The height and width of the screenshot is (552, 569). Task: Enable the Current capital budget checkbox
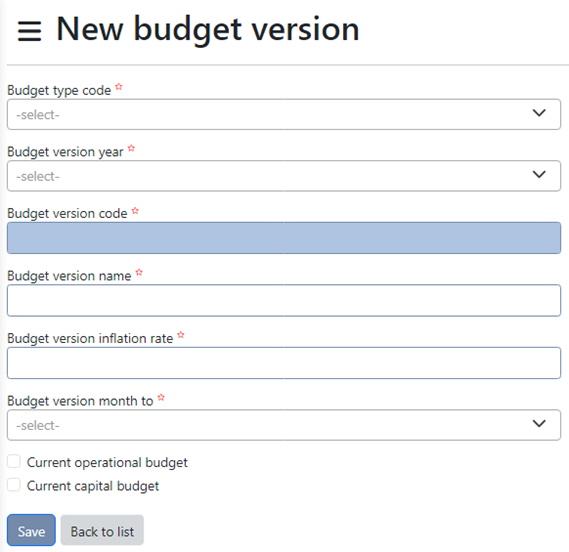pos(14,485)
